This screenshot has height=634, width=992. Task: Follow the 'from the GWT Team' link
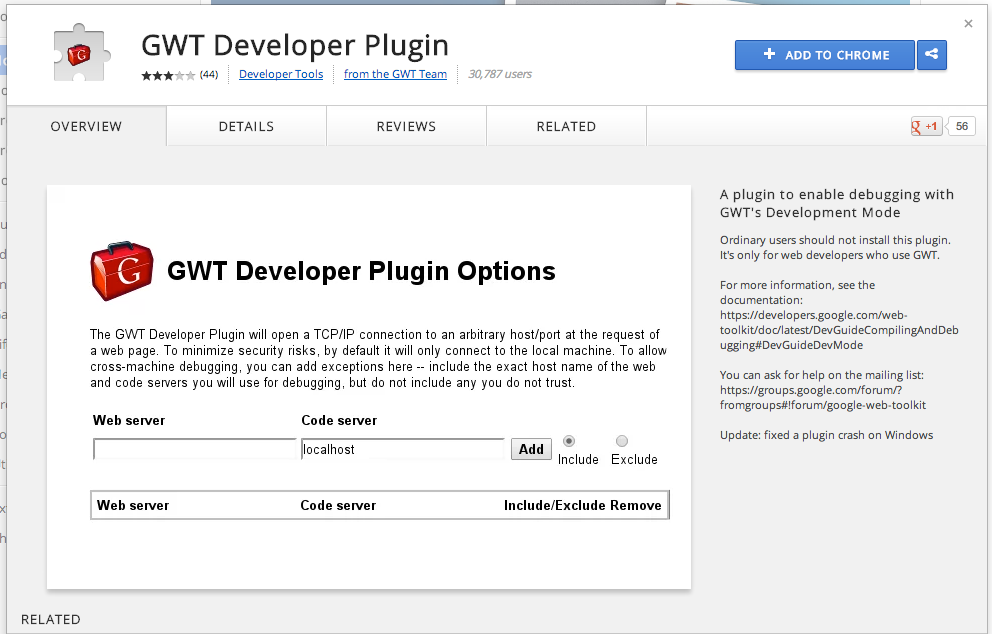395,74
